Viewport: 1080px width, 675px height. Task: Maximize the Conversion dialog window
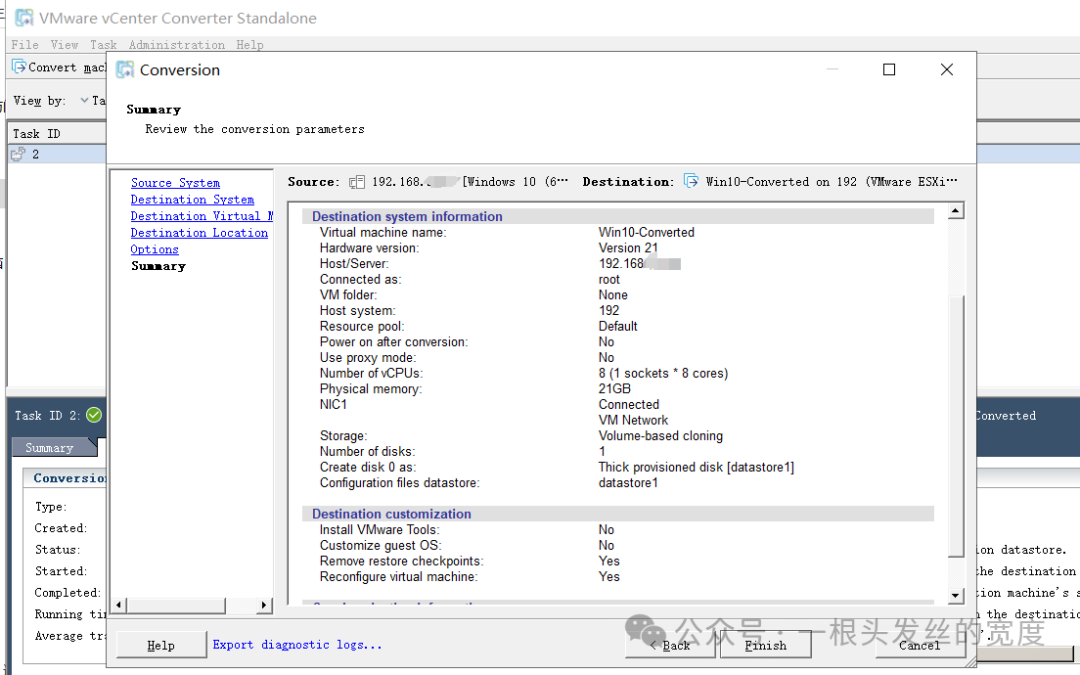point(889,70)
